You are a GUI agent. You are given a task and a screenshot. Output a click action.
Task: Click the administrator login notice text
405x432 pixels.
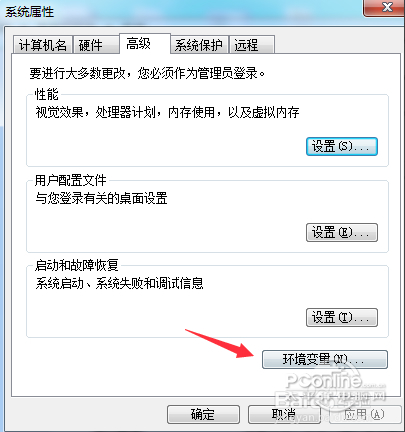coord(147,73)
